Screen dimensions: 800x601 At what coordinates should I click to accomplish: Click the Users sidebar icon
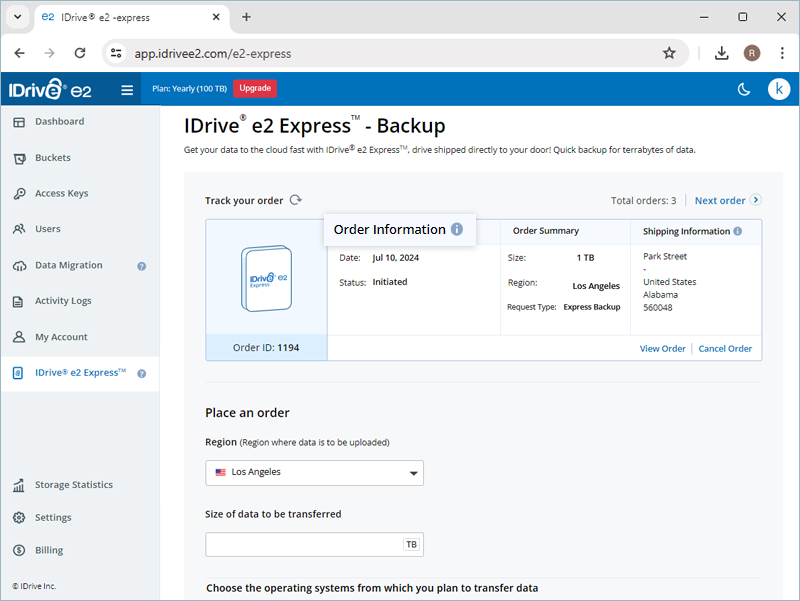tap(19, 229)
